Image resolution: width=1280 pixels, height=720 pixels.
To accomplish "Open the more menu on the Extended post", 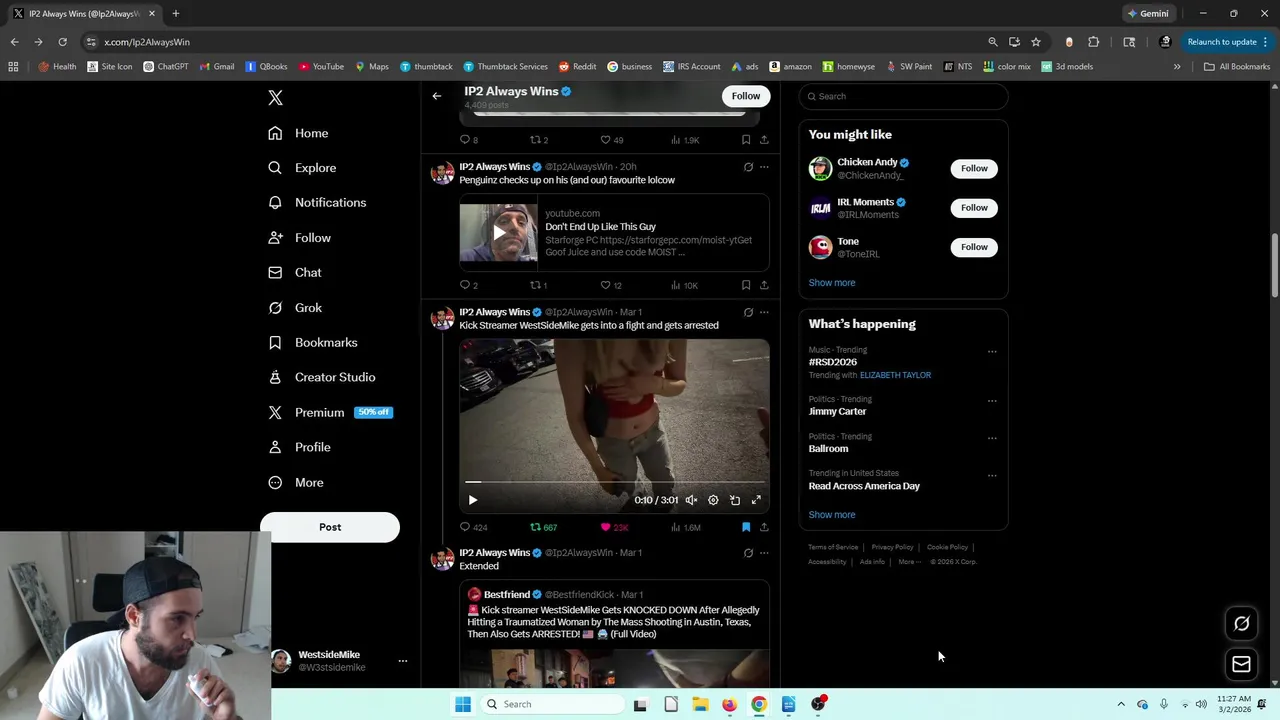I will pos(764,553).
